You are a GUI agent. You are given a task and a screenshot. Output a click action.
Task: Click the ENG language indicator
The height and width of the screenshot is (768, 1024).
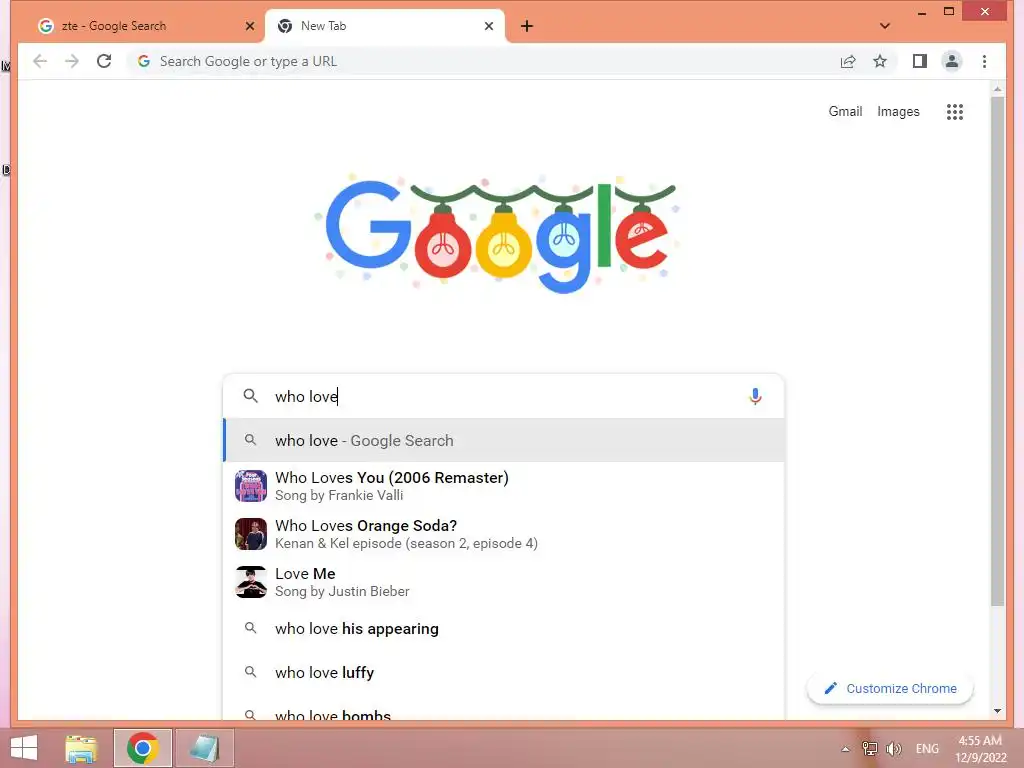click(x=927, y=749)
